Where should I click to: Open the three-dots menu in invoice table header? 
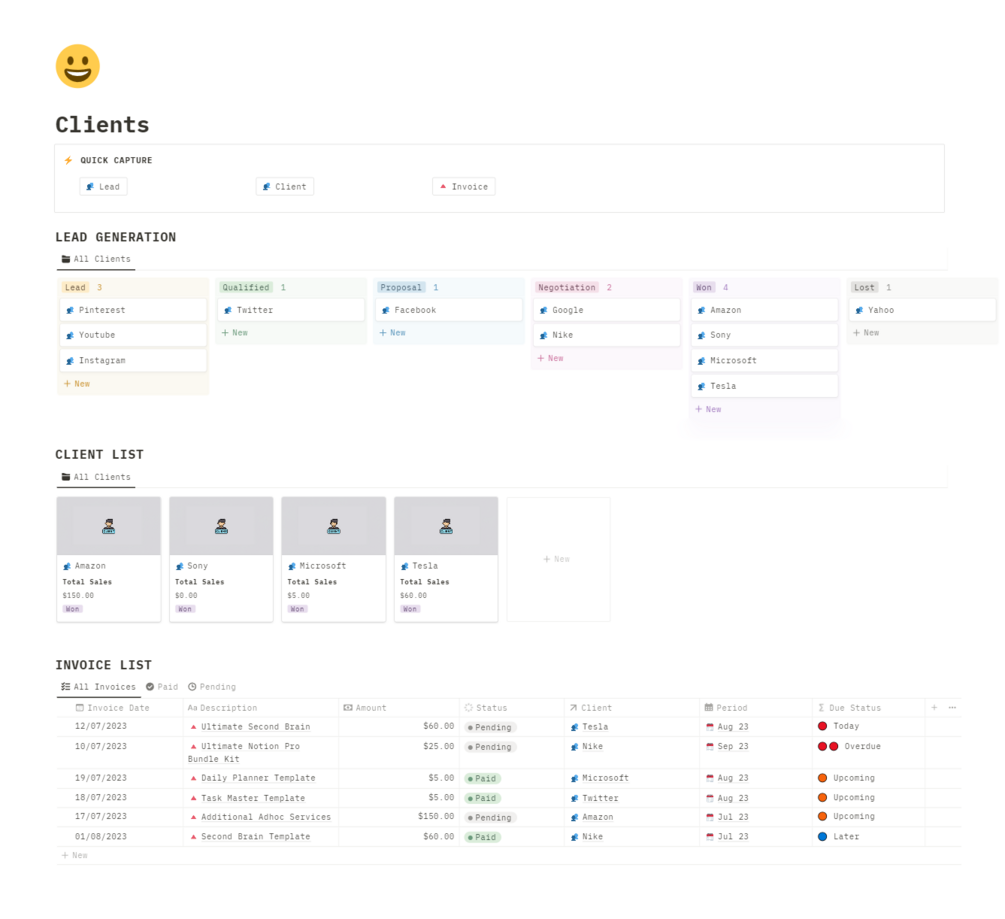pyautogui.click(x=952, y=708)
